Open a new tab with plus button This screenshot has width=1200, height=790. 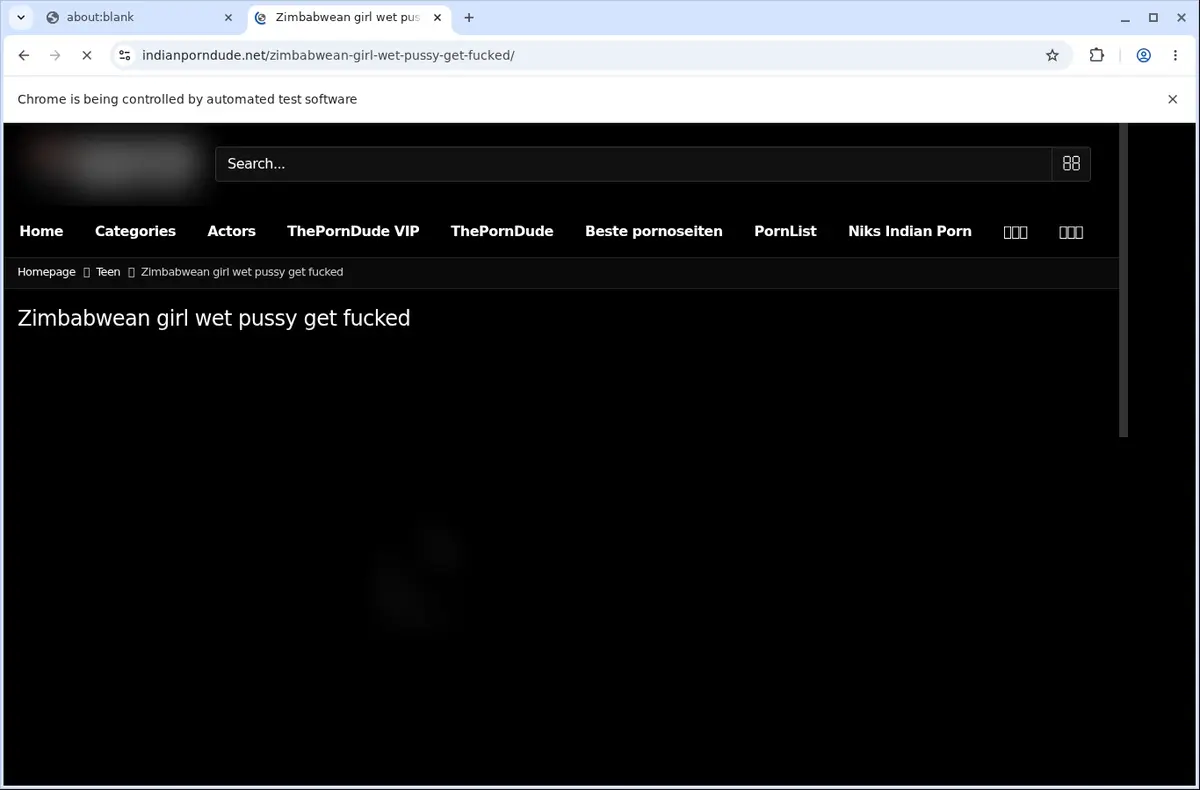(469, 17)
